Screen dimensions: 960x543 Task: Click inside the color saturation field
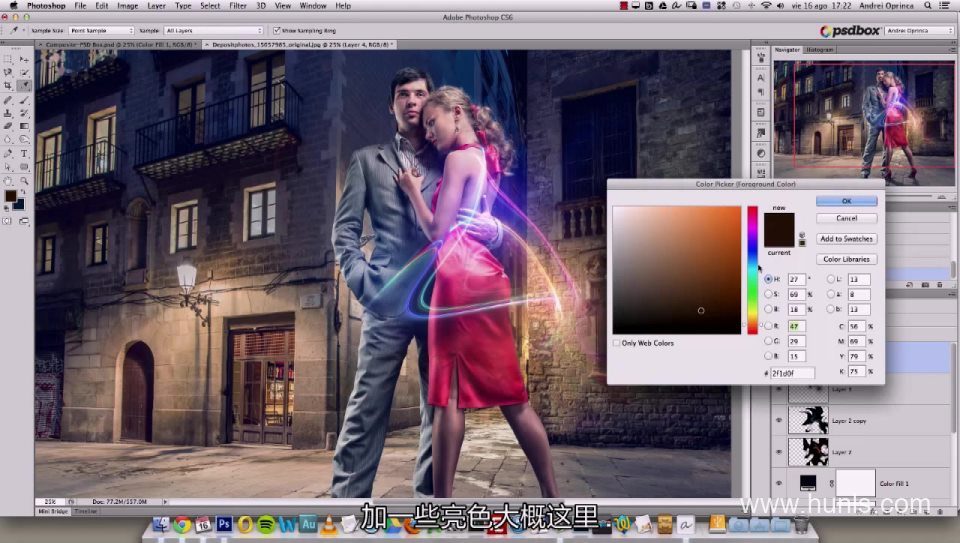tap(677, 270)
